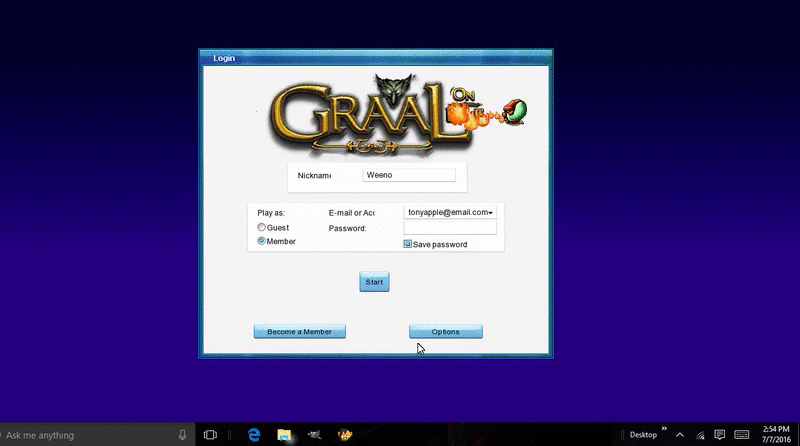Open the network status tray icon
This screenshot has width=800, height=446.
tap(700, 435)
